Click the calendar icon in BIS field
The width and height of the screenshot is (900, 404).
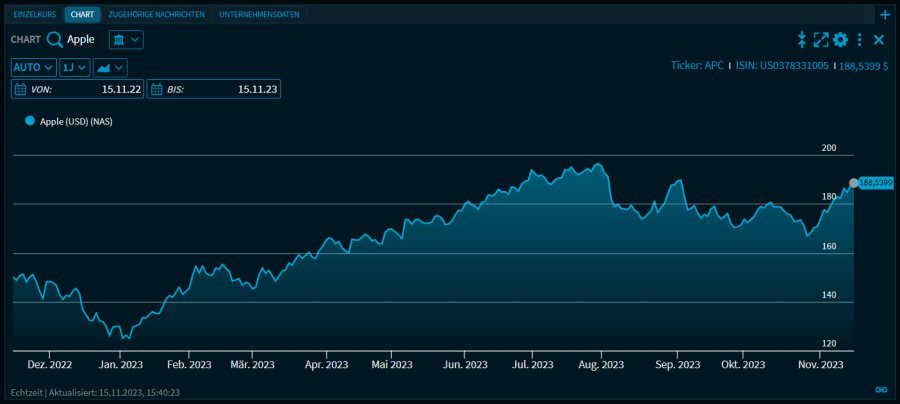point(157,89)
